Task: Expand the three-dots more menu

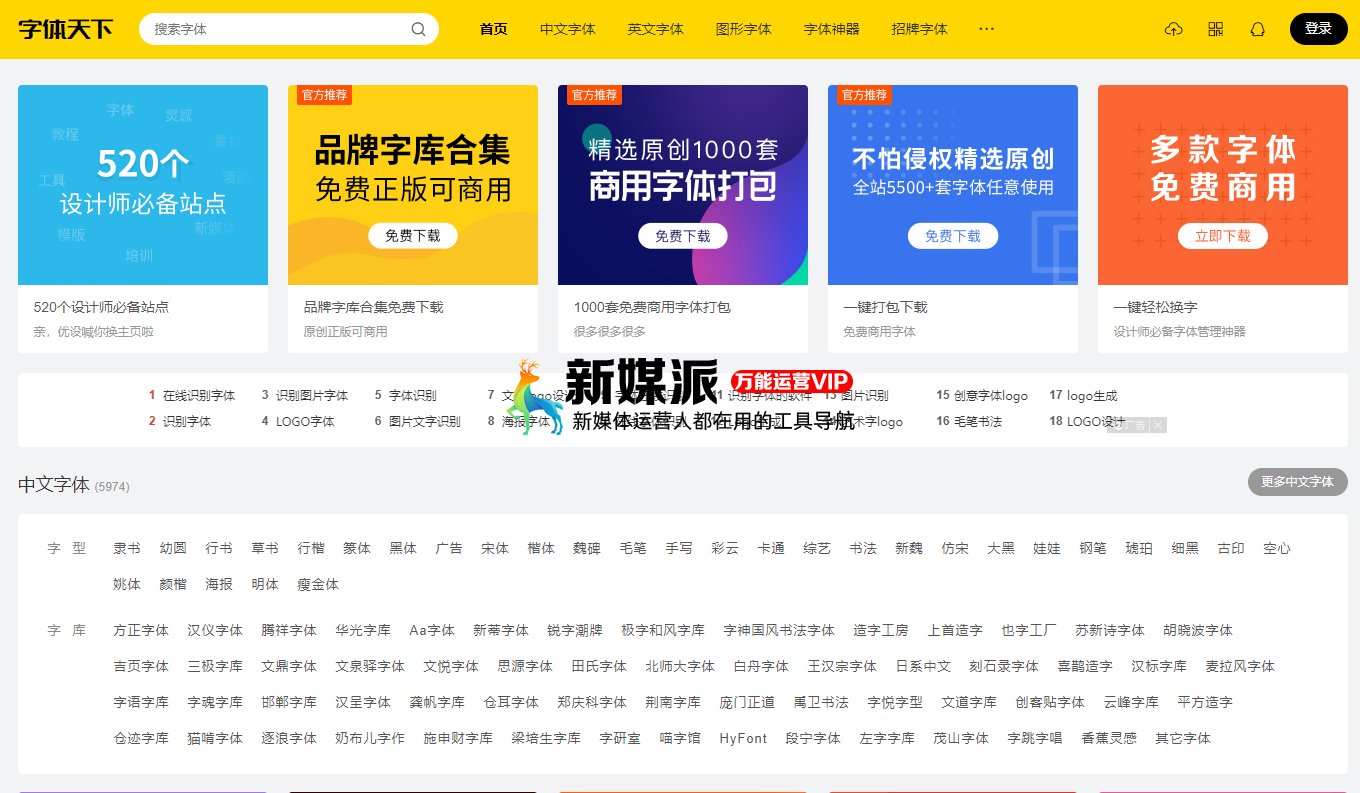Action: coord(987,29)
